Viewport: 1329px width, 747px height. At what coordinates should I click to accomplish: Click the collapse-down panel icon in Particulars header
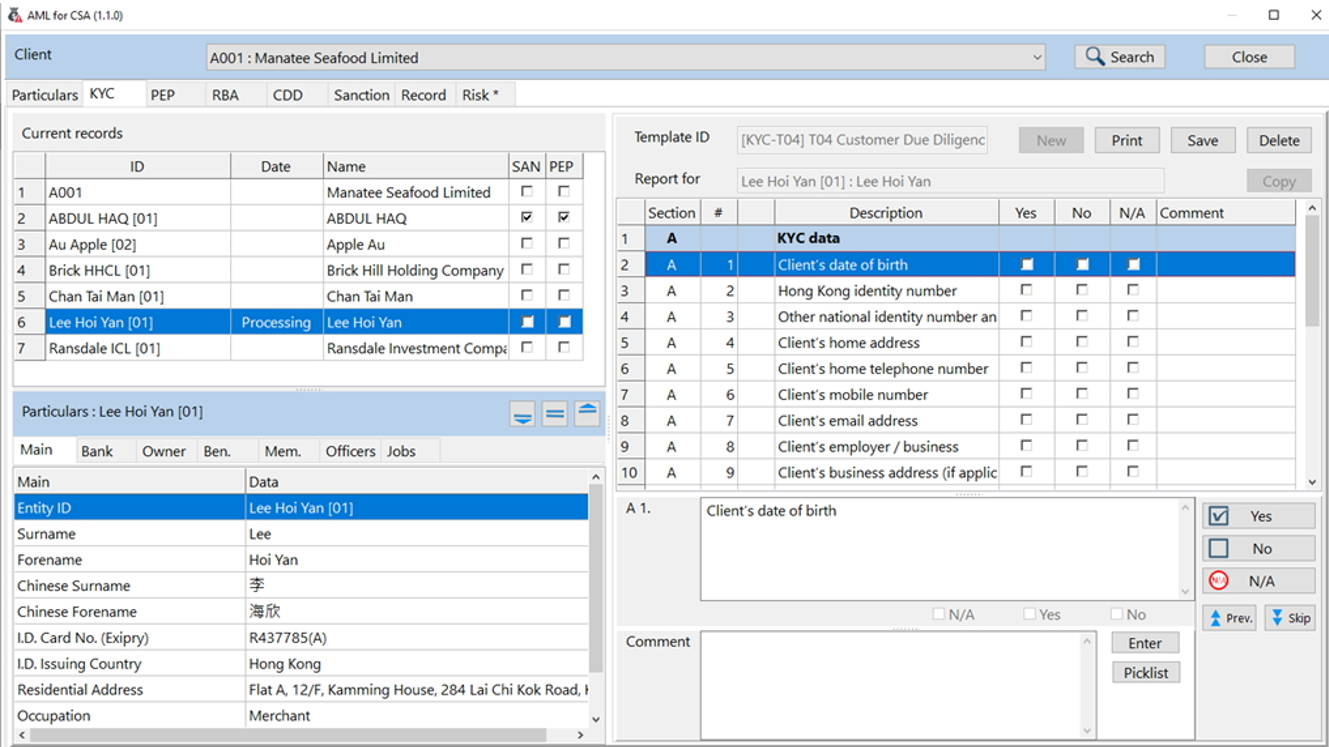pyautogui.click(x=522, y=413)
